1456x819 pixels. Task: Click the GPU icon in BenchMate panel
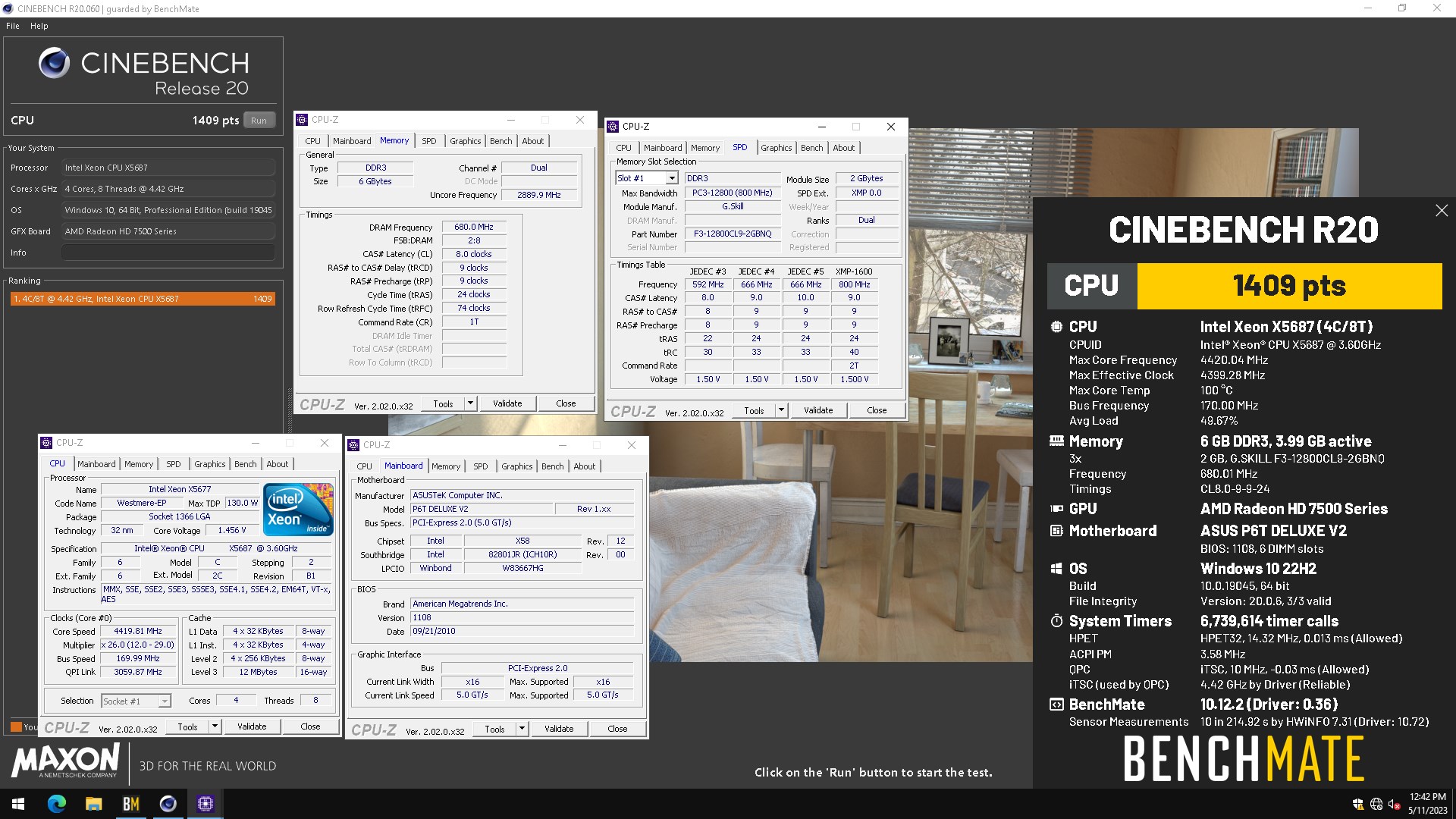(1056, 509)
